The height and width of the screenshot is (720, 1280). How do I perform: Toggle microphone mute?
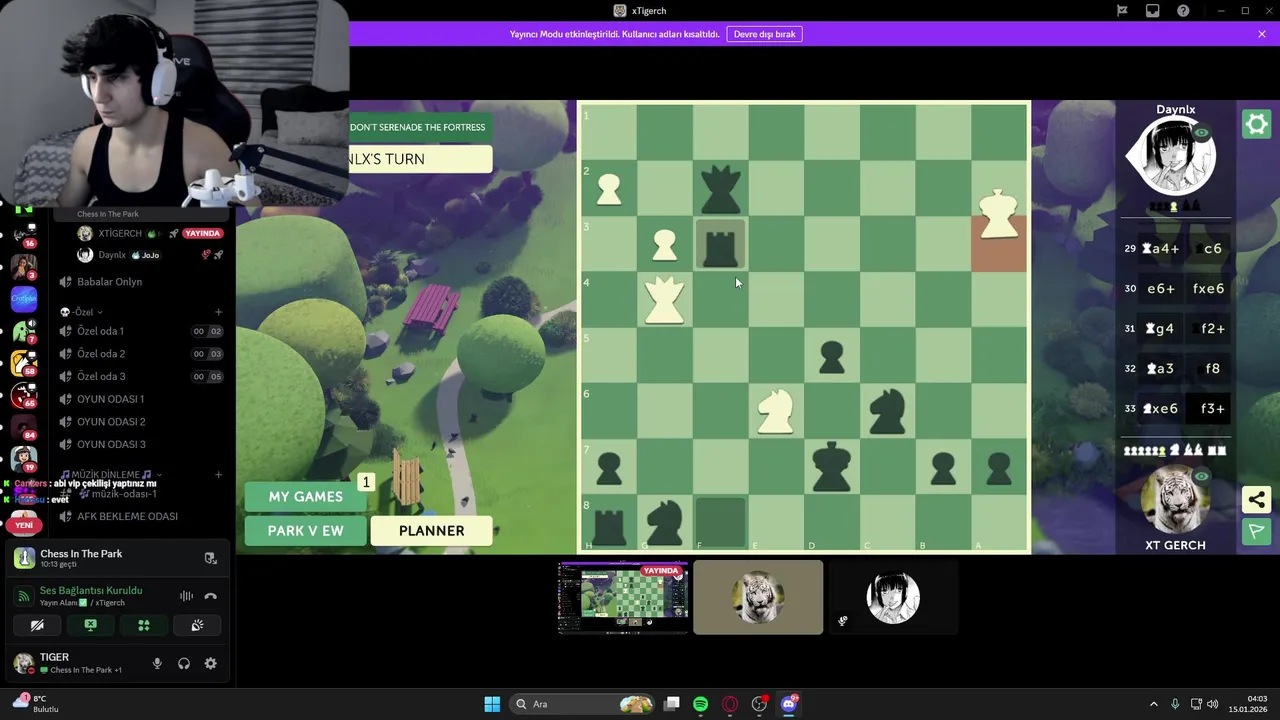tap(157, 663)
